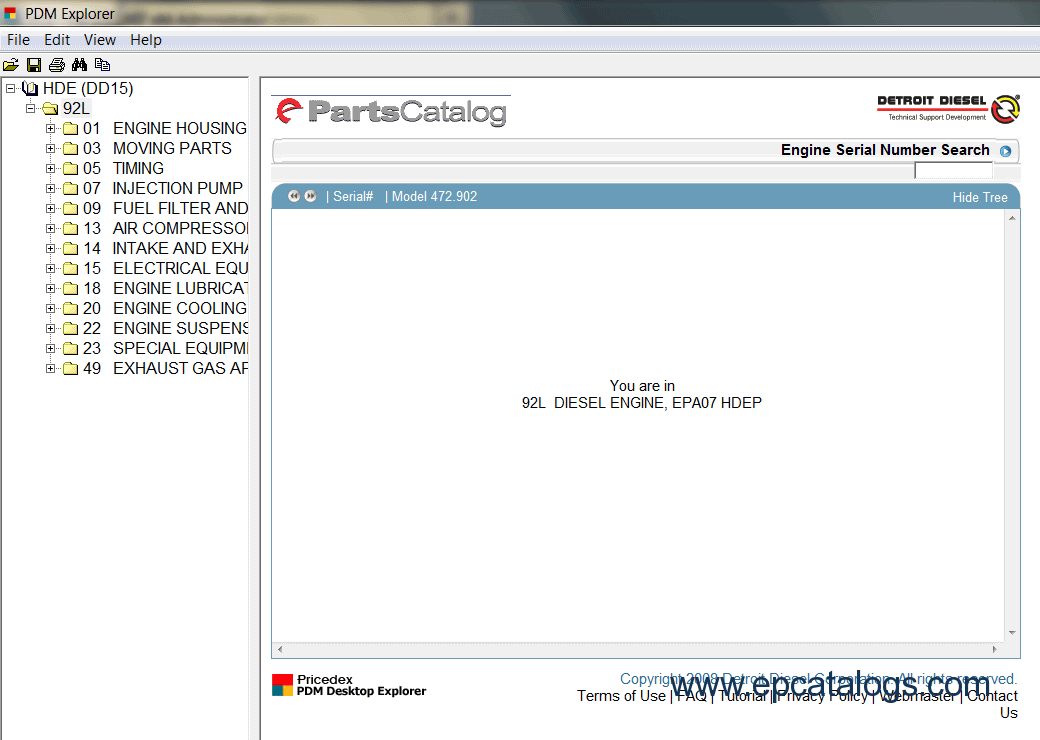1040x740 pixels.
Task: Click the folder icon for 20 ENGINE COOLING
Action: pyautogui.click(x=70, y=308)
